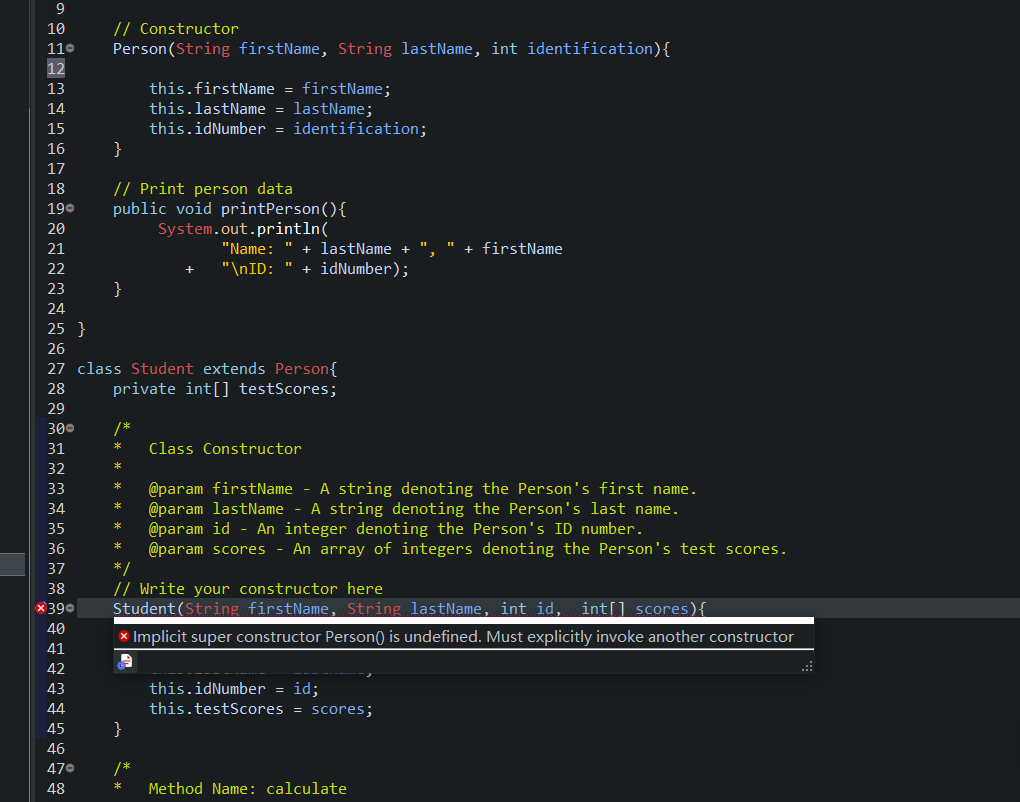Click line number 25 in the gutter
The width and height of the screenshot is (1020, 802).
click(x=56, y=328)
